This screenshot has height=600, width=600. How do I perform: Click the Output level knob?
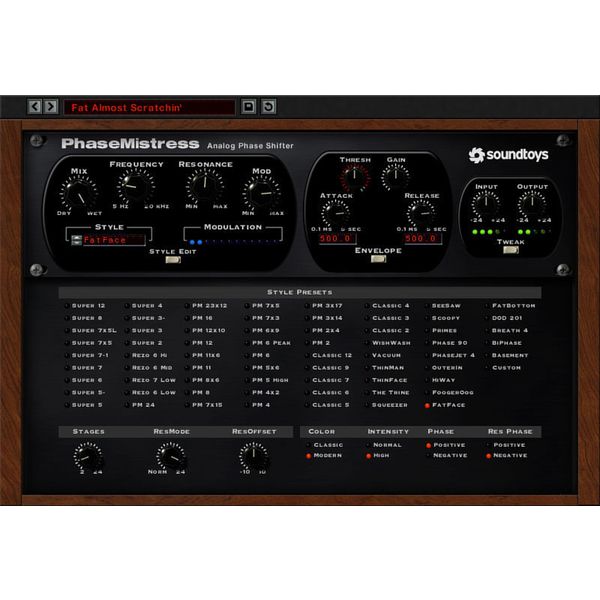(532, 203)
